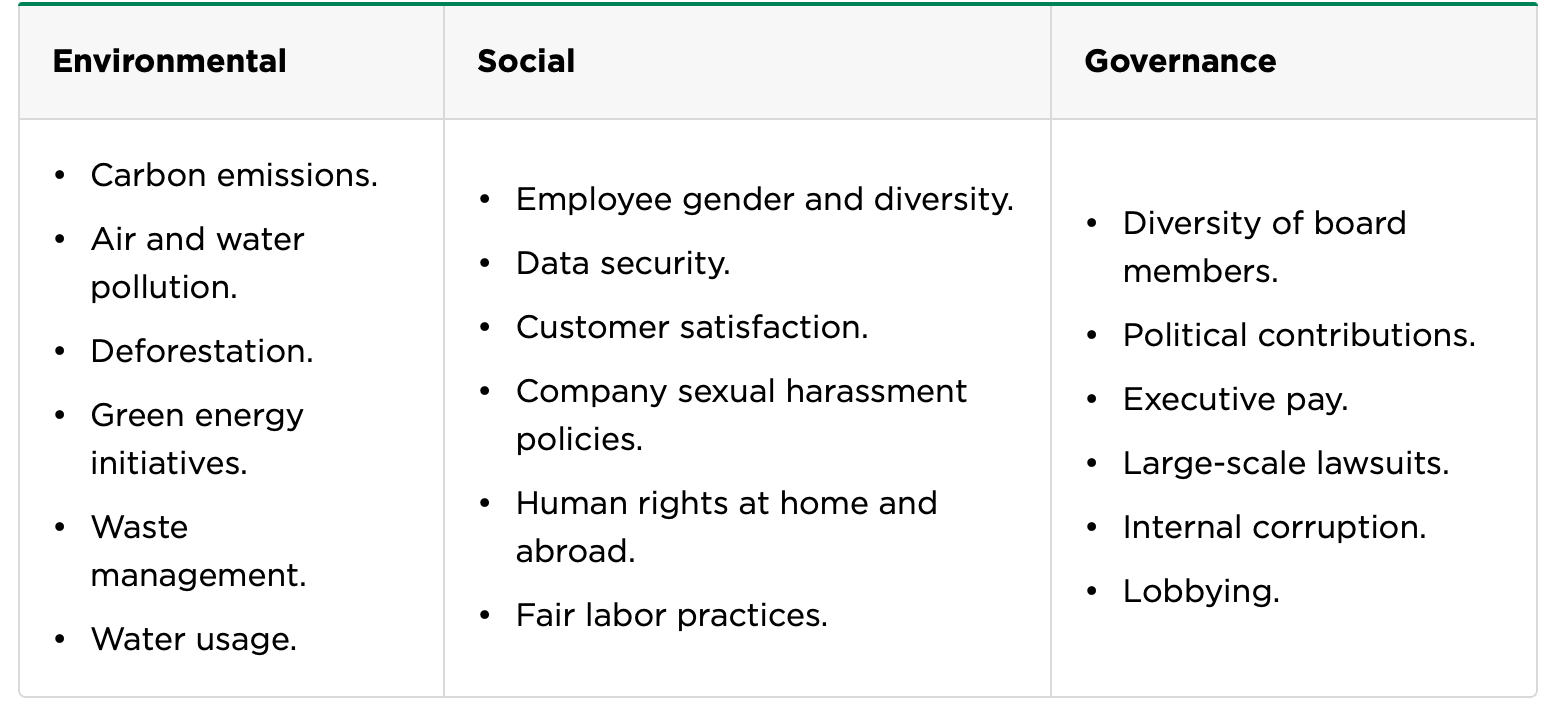This screenshot has width=1547, height=706.
Task: Click the Waste management bullet item
Action: [x=197, y=550]
